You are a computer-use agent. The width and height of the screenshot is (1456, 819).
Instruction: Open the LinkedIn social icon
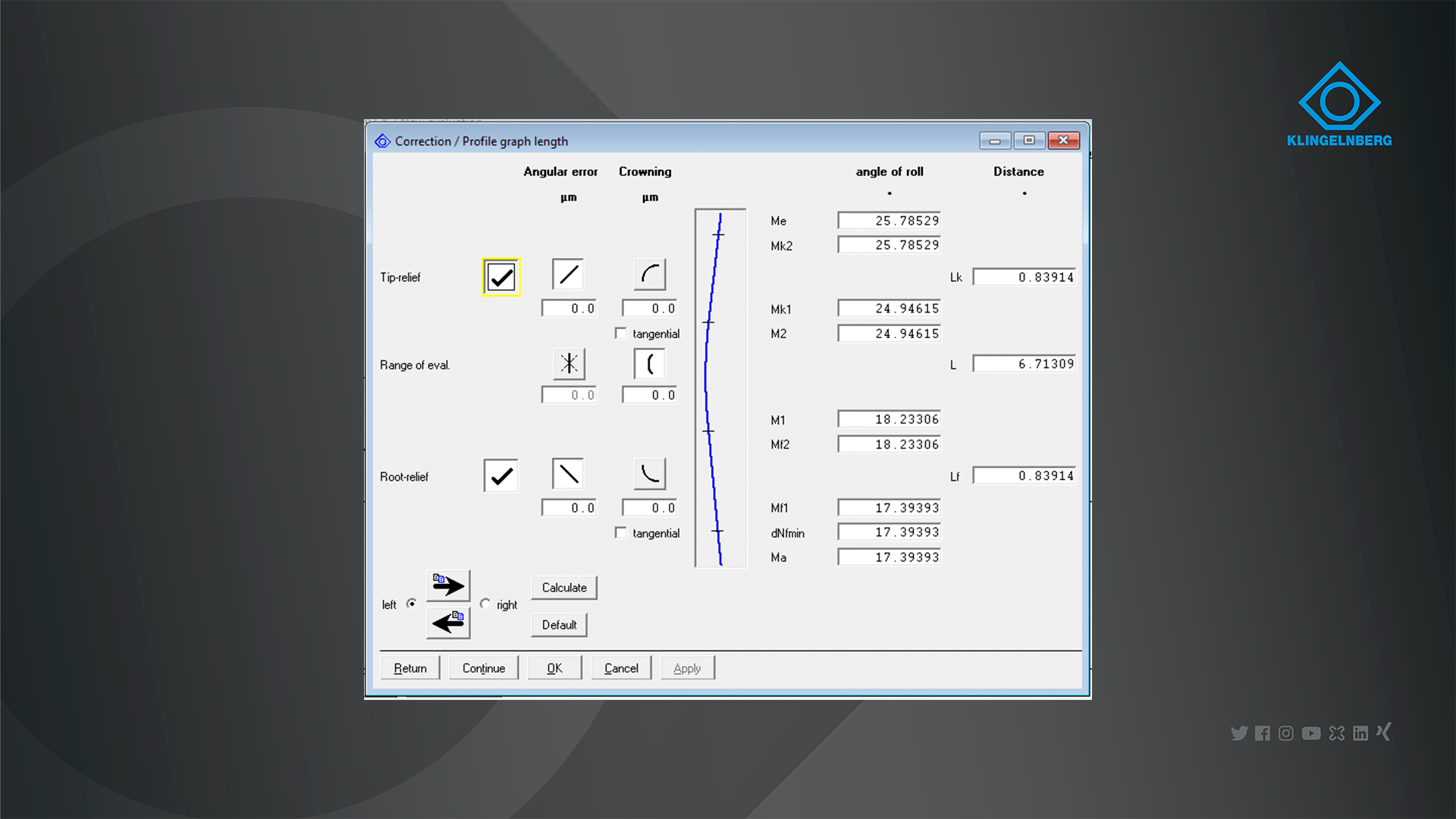1360,733
